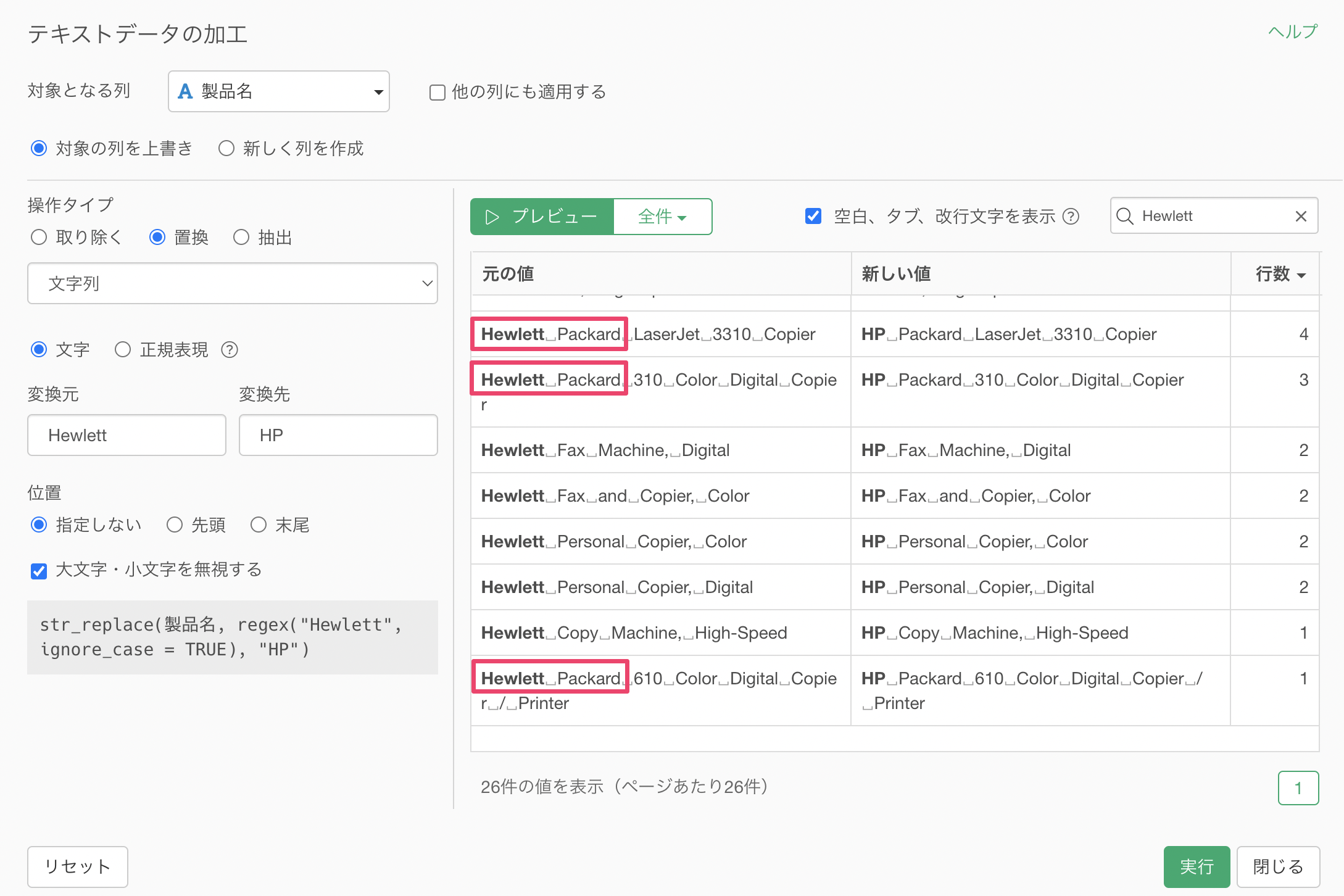Choose the 取り除く operation type
Viewport: 1344px width, 896px height.
tap(39, 237)
